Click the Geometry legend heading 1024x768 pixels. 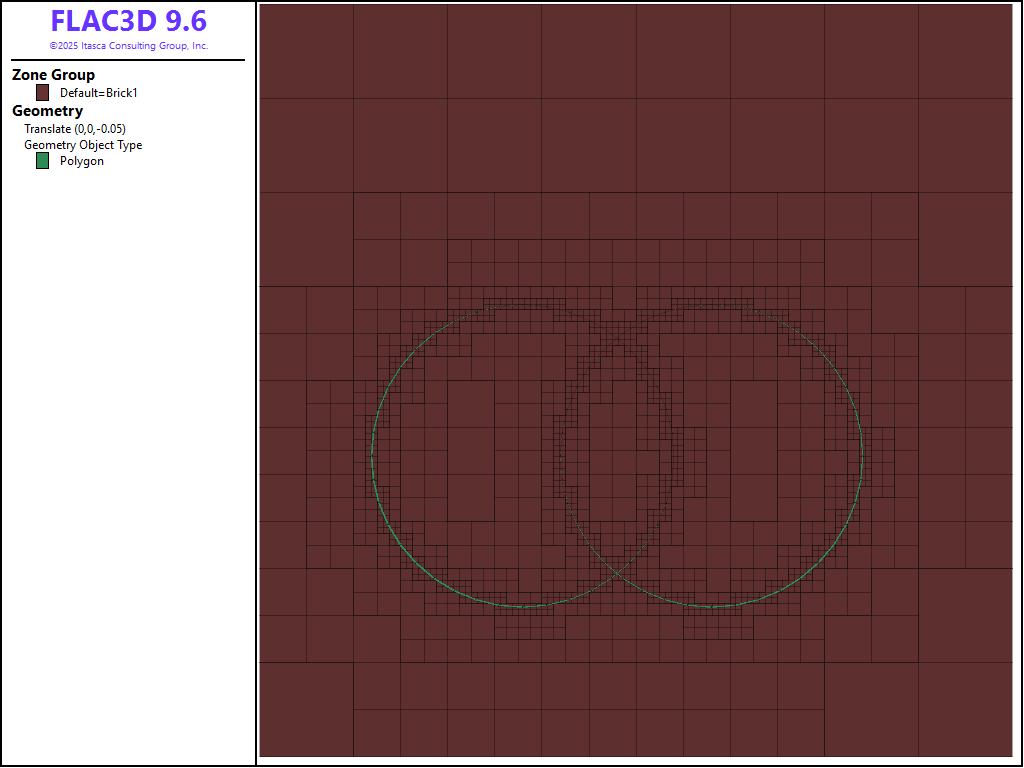click(x=47, y=111)
